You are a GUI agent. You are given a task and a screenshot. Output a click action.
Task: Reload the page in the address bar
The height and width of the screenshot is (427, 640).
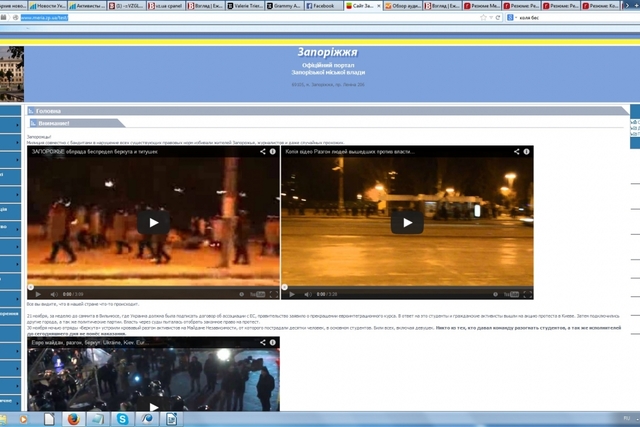498,18
